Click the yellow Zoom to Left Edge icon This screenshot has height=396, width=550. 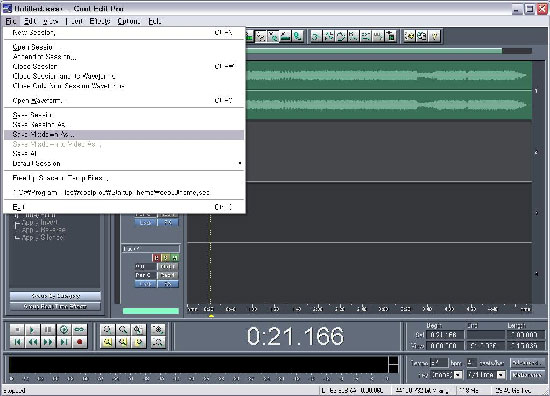coord(107,342)
